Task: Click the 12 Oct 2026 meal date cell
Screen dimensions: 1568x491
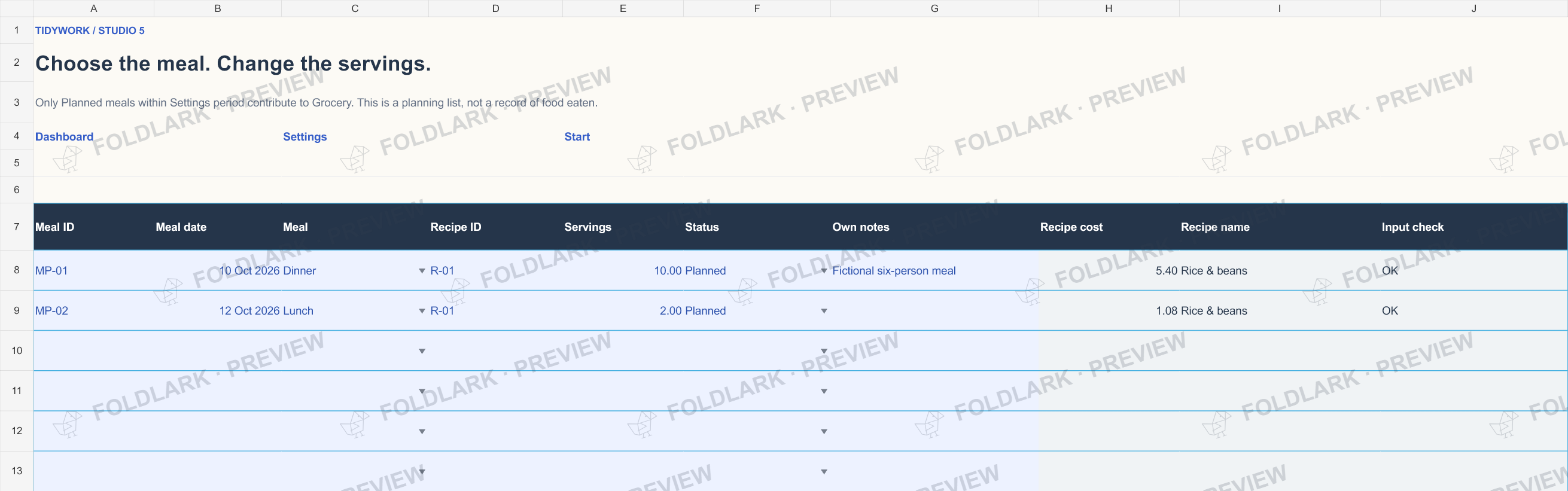Action: (x=218, y=311)
